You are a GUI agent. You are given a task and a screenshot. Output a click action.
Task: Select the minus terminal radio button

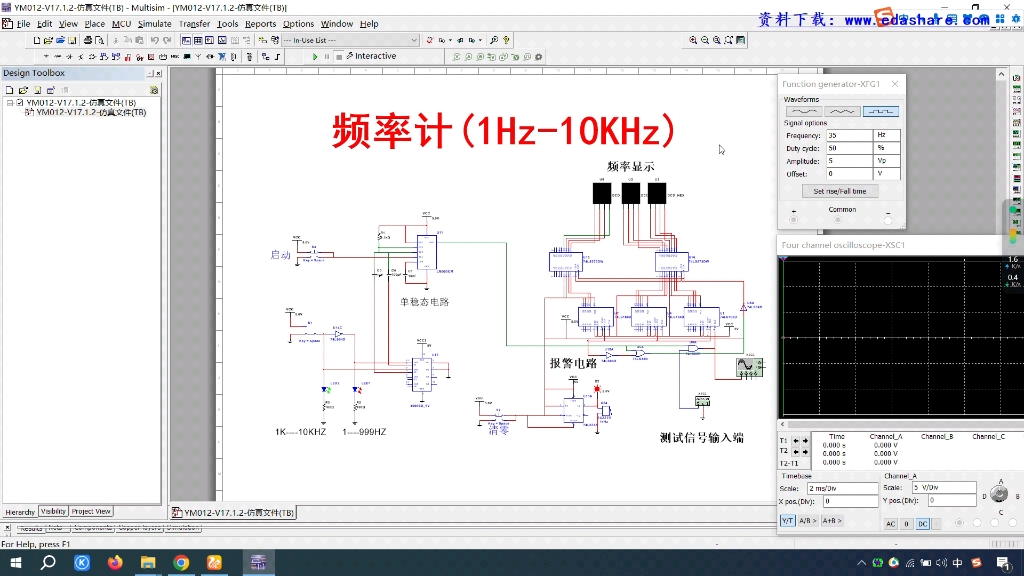point(888,220)
